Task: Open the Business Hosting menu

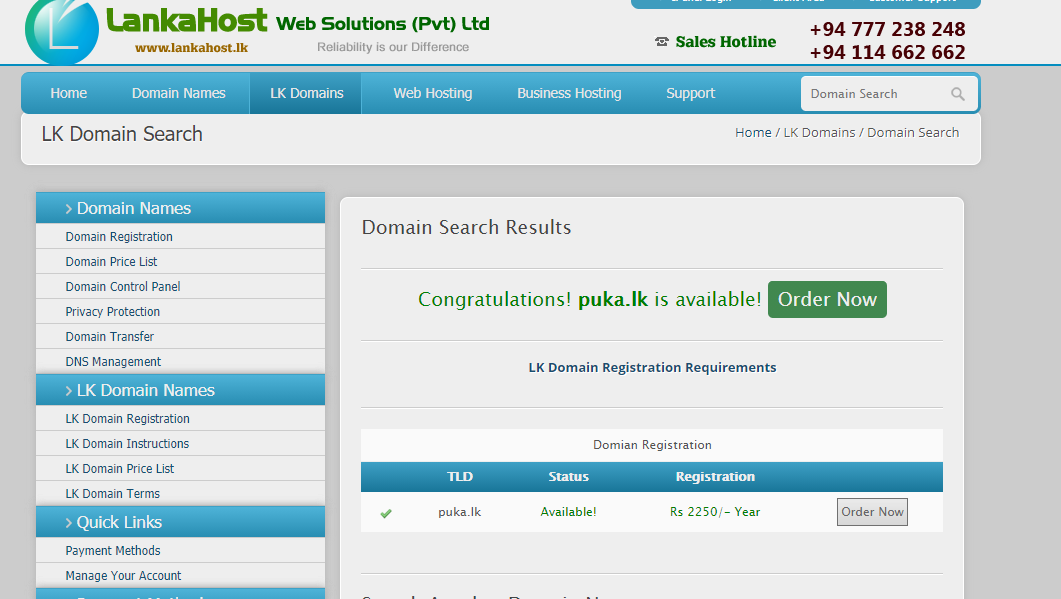Action: (x=569, y=93)
